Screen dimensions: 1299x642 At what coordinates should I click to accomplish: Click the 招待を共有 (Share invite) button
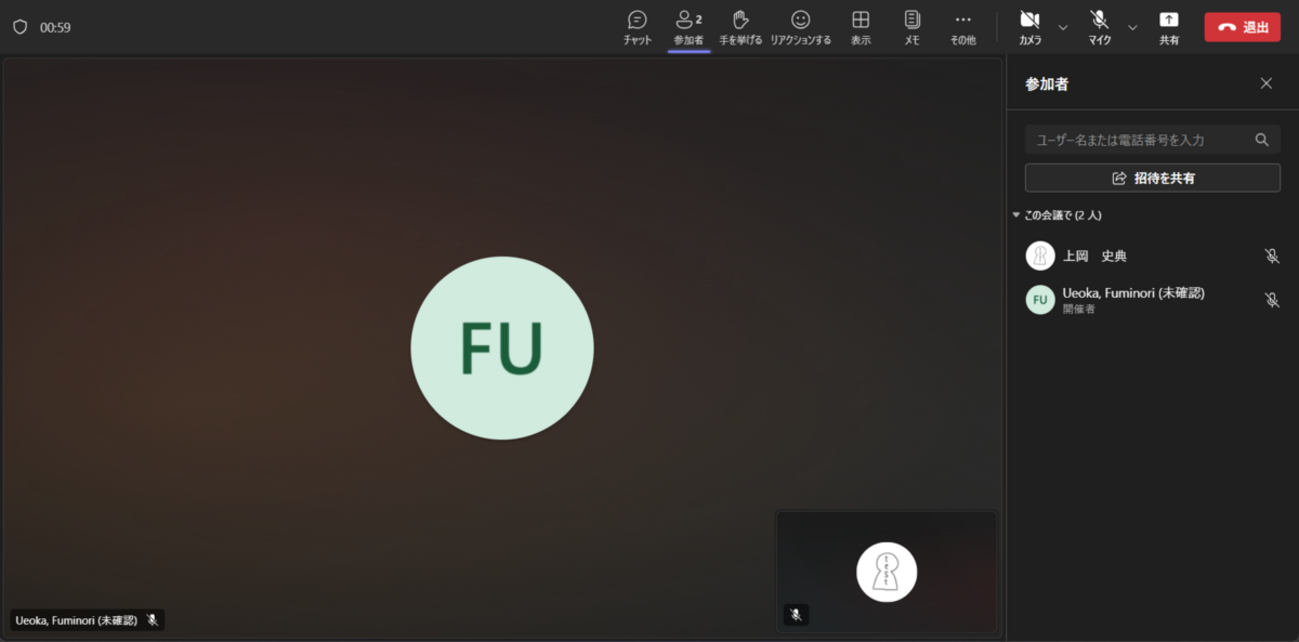(x=1151, y=177)
